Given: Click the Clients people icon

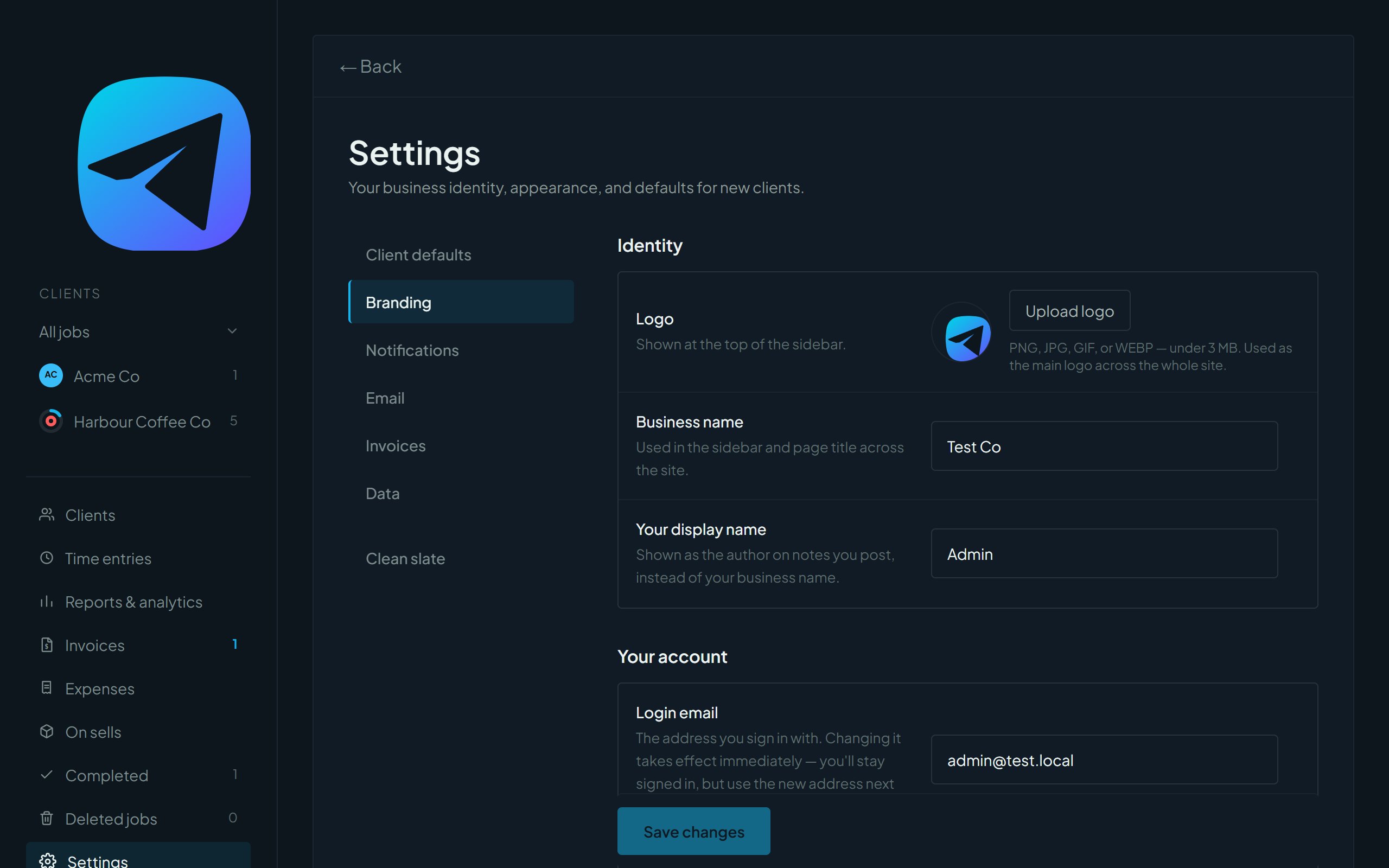Looking at the screenshot, I should coord(47,514).
